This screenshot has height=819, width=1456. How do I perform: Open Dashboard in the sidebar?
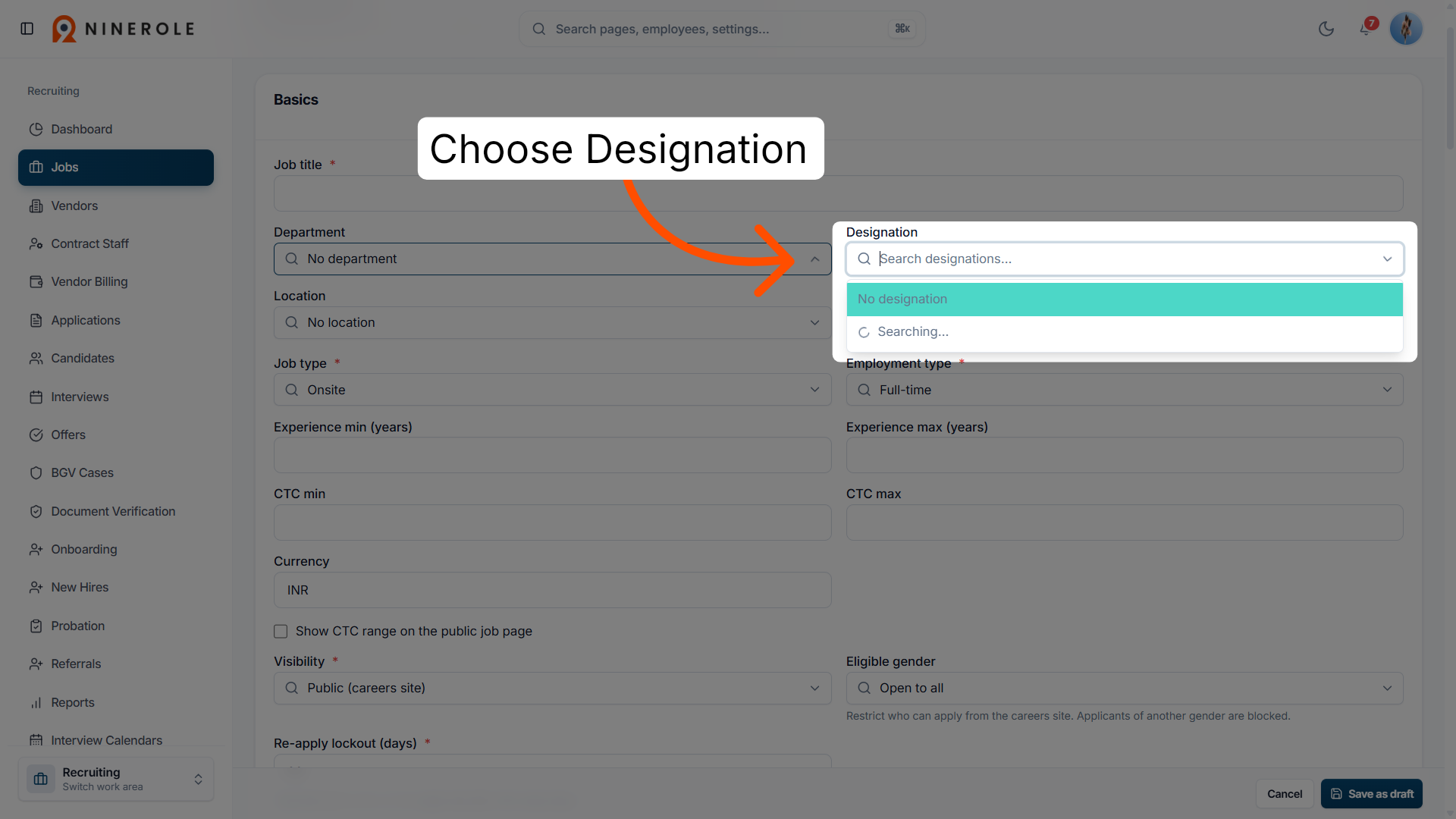[x=116, y=129]
